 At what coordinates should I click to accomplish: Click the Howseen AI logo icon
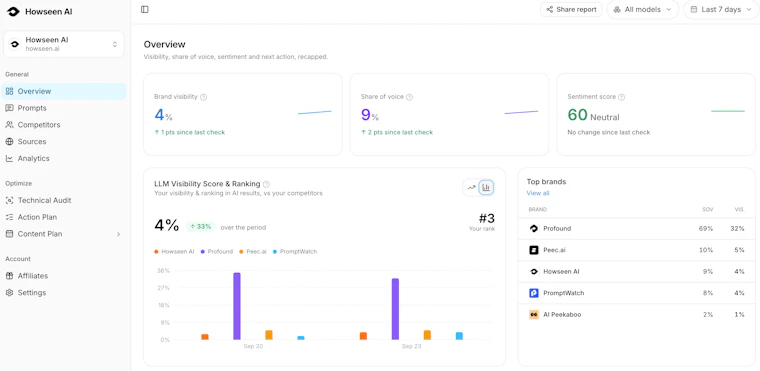pos(13,12)
